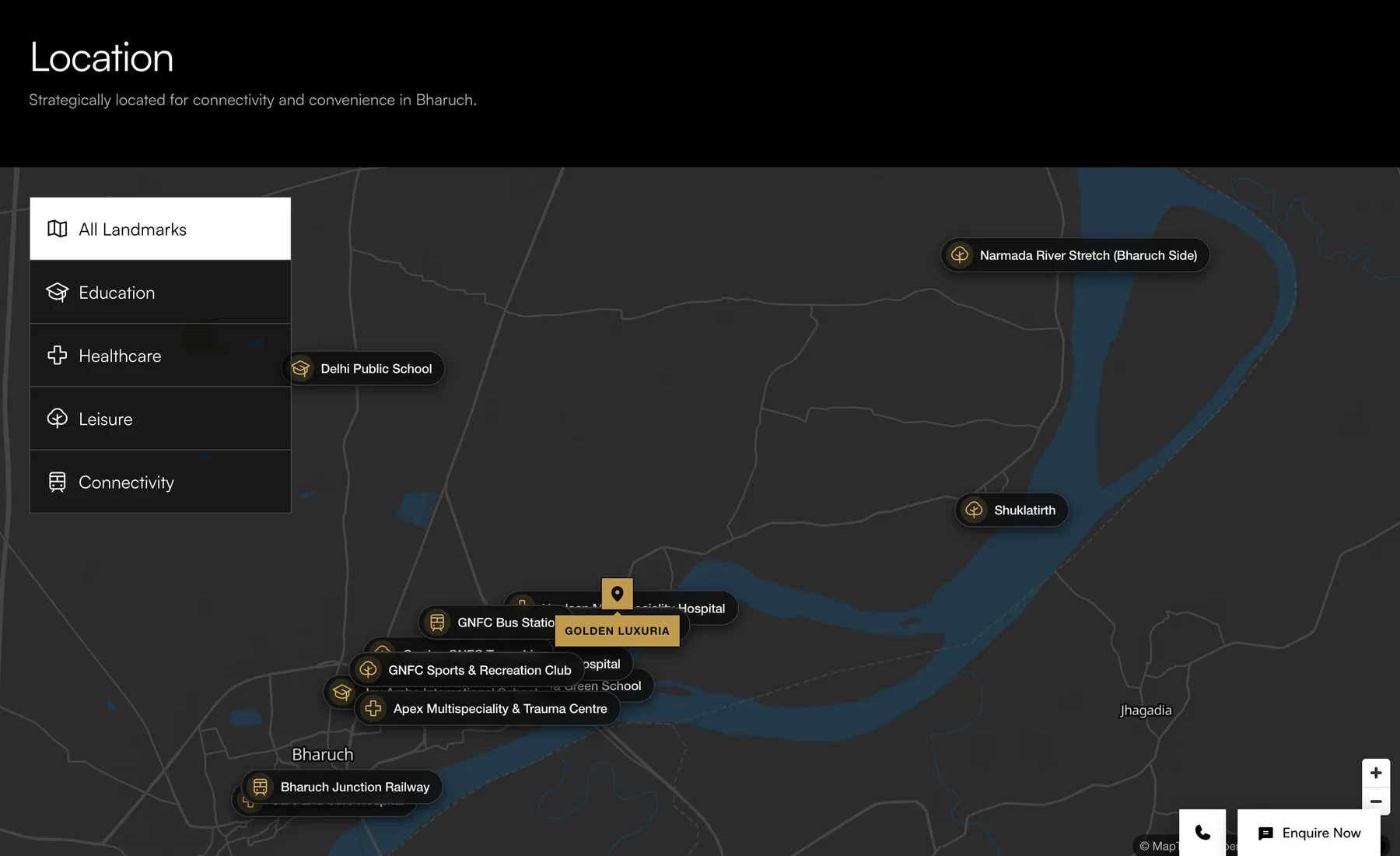Viewport: 1400px width, 856px height.
Task: Select Apex Multispeciality & Trauma Centre marker
Action: coord(488,709)
